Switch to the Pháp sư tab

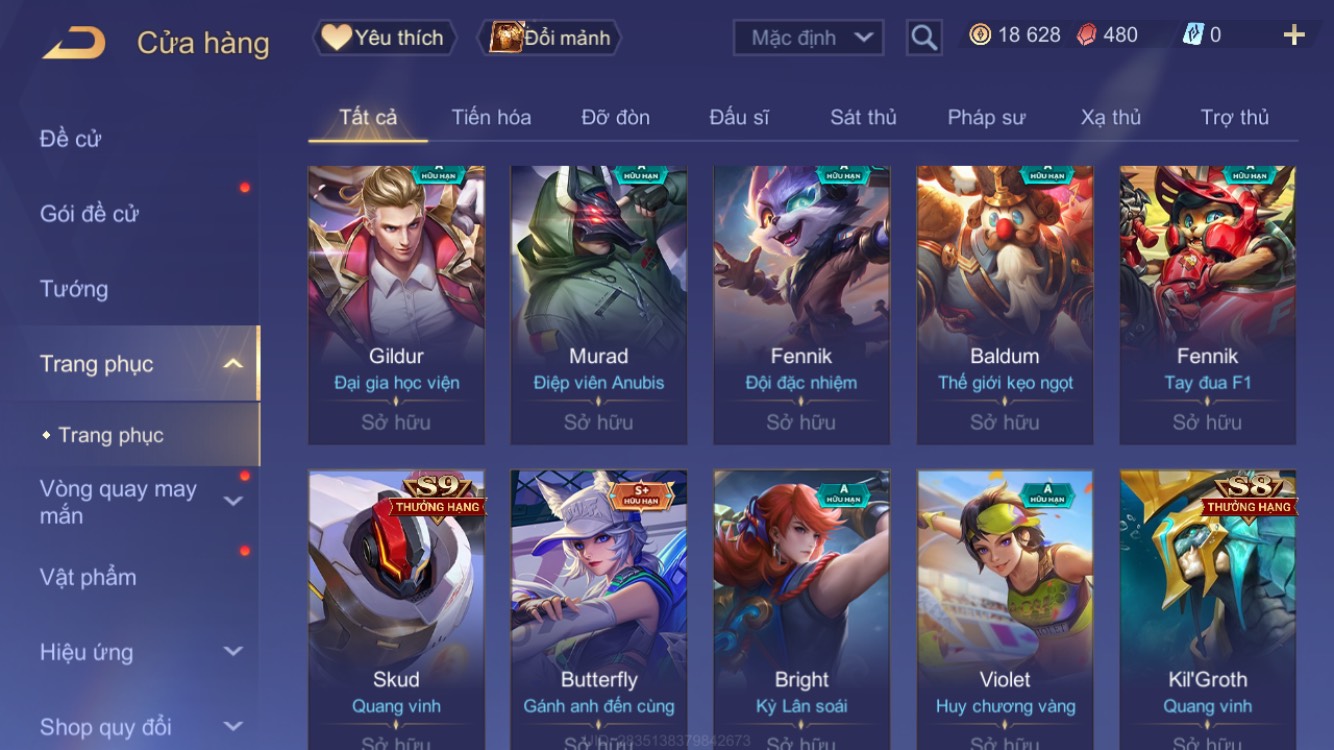pyautogui.click(x=986, y=117)
